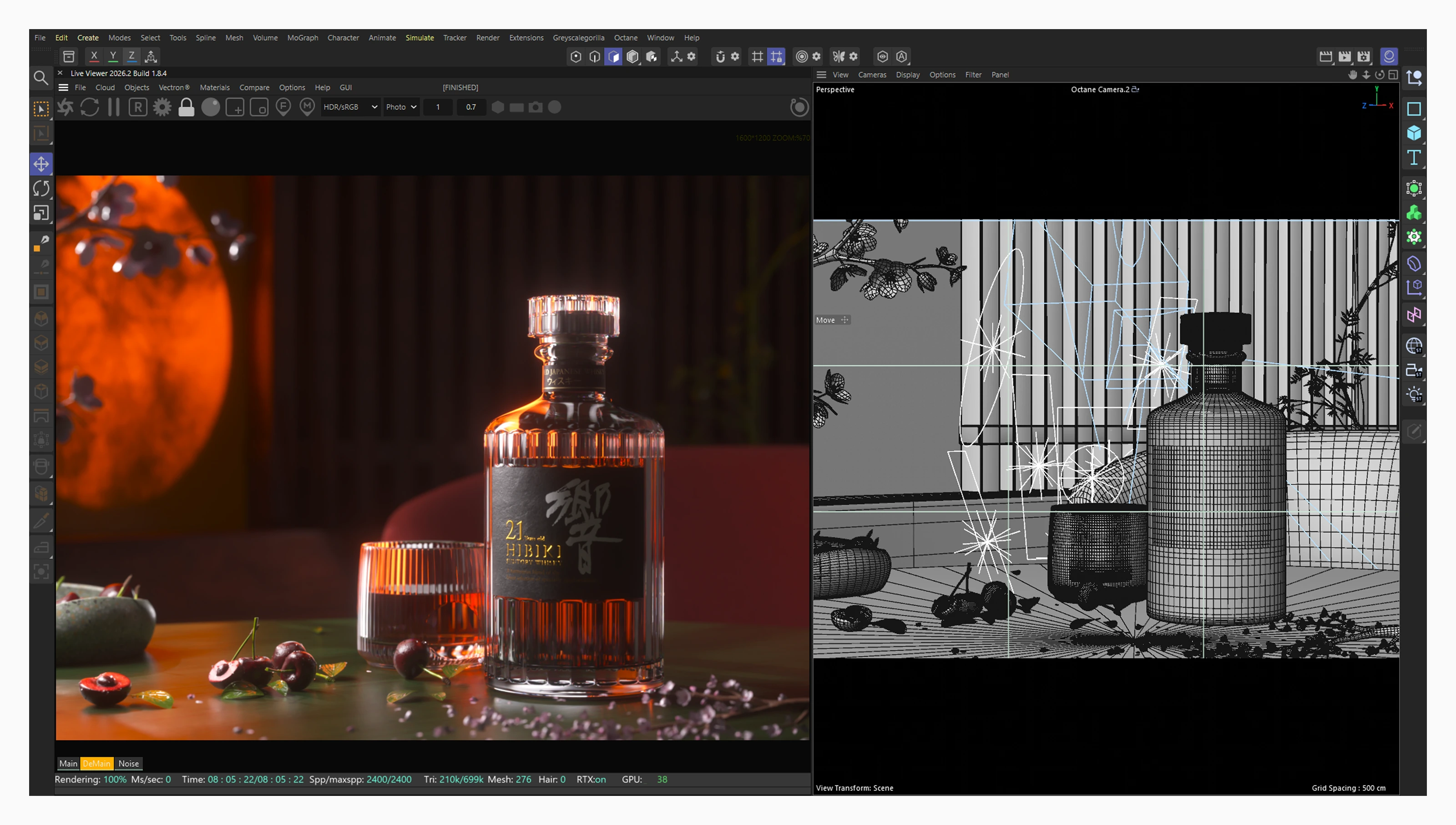Open the Octane menu in menu bar
Image resolution: width=1456 pixels, height=825 pixels.
[625, 38]
